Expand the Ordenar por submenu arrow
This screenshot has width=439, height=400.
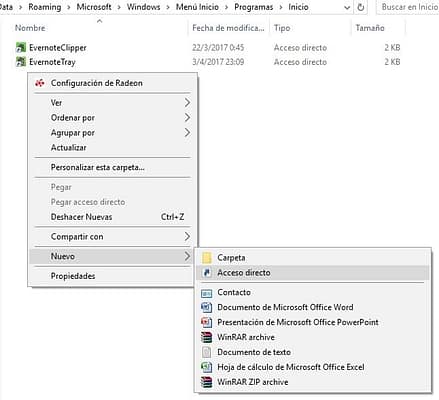[x=187, y=118]
